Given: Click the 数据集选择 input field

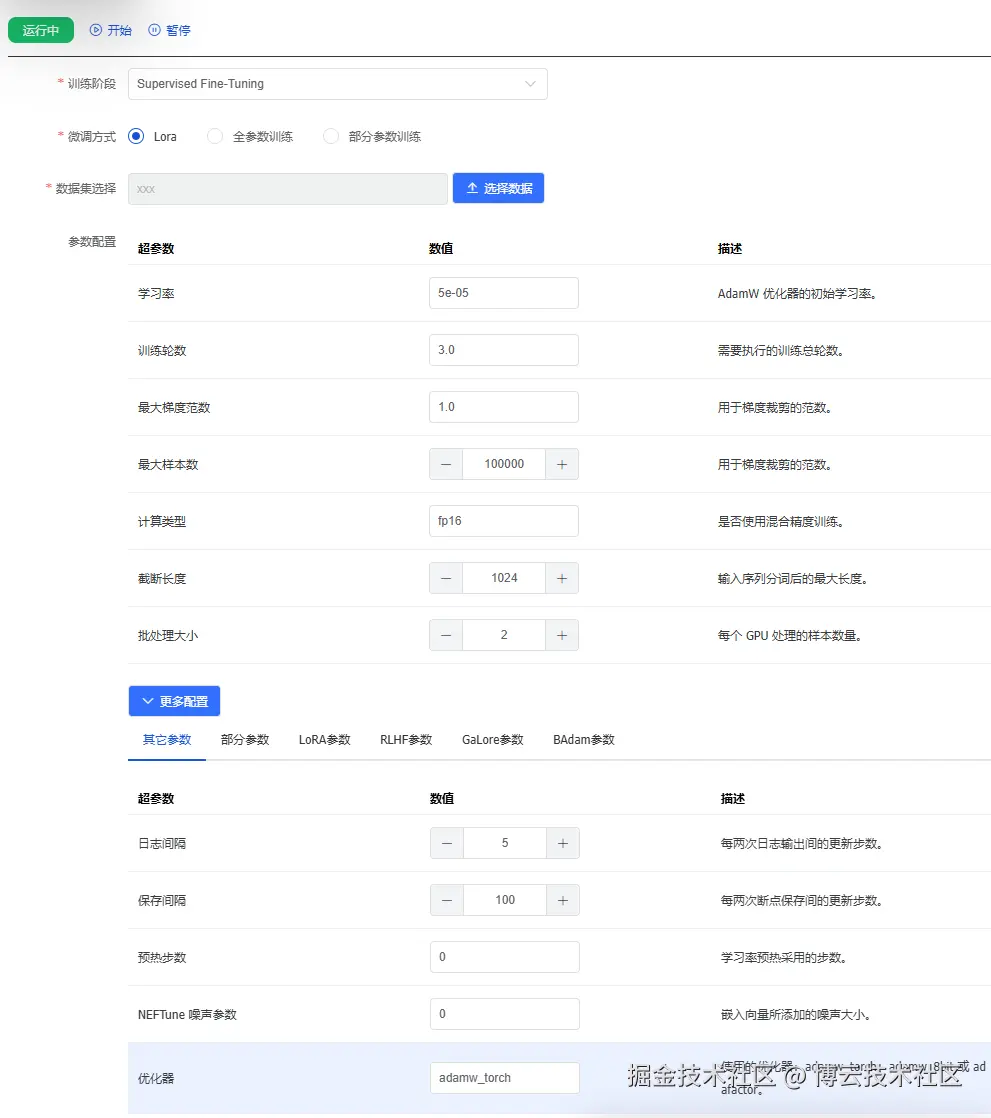Looking at the screenshot, I should (x=287, y=189).
